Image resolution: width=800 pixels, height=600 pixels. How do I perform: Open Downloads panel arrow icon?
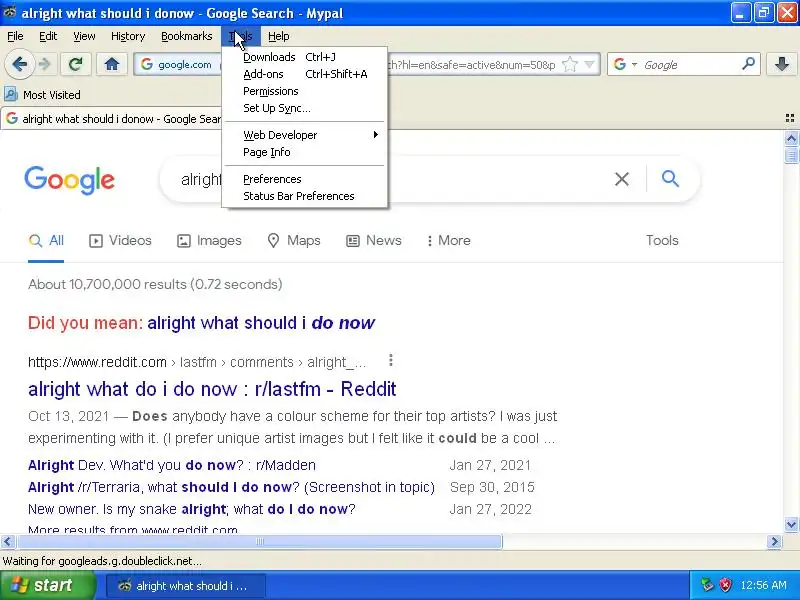[x=782, y=64]
